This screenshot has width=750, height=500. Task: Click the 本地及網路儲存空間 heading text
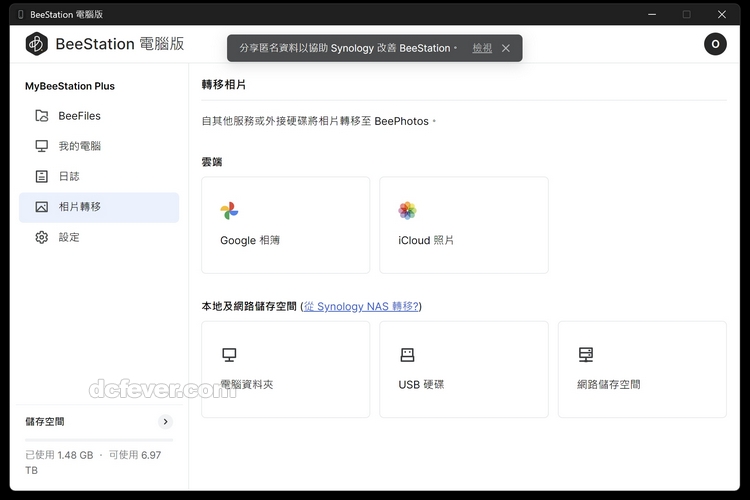coord(249,306)
